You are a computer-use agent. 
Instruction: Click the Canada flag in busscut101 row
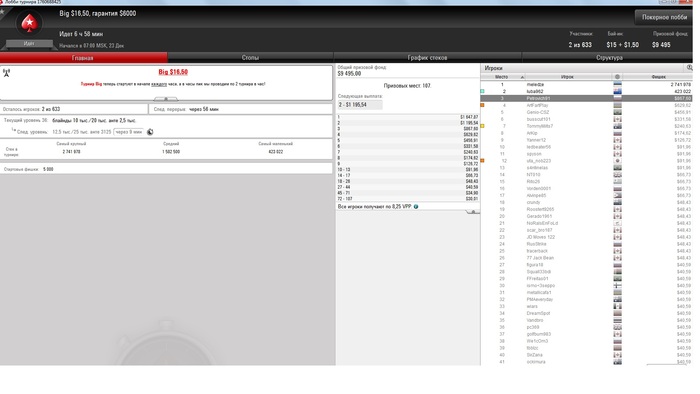(617, 119)
